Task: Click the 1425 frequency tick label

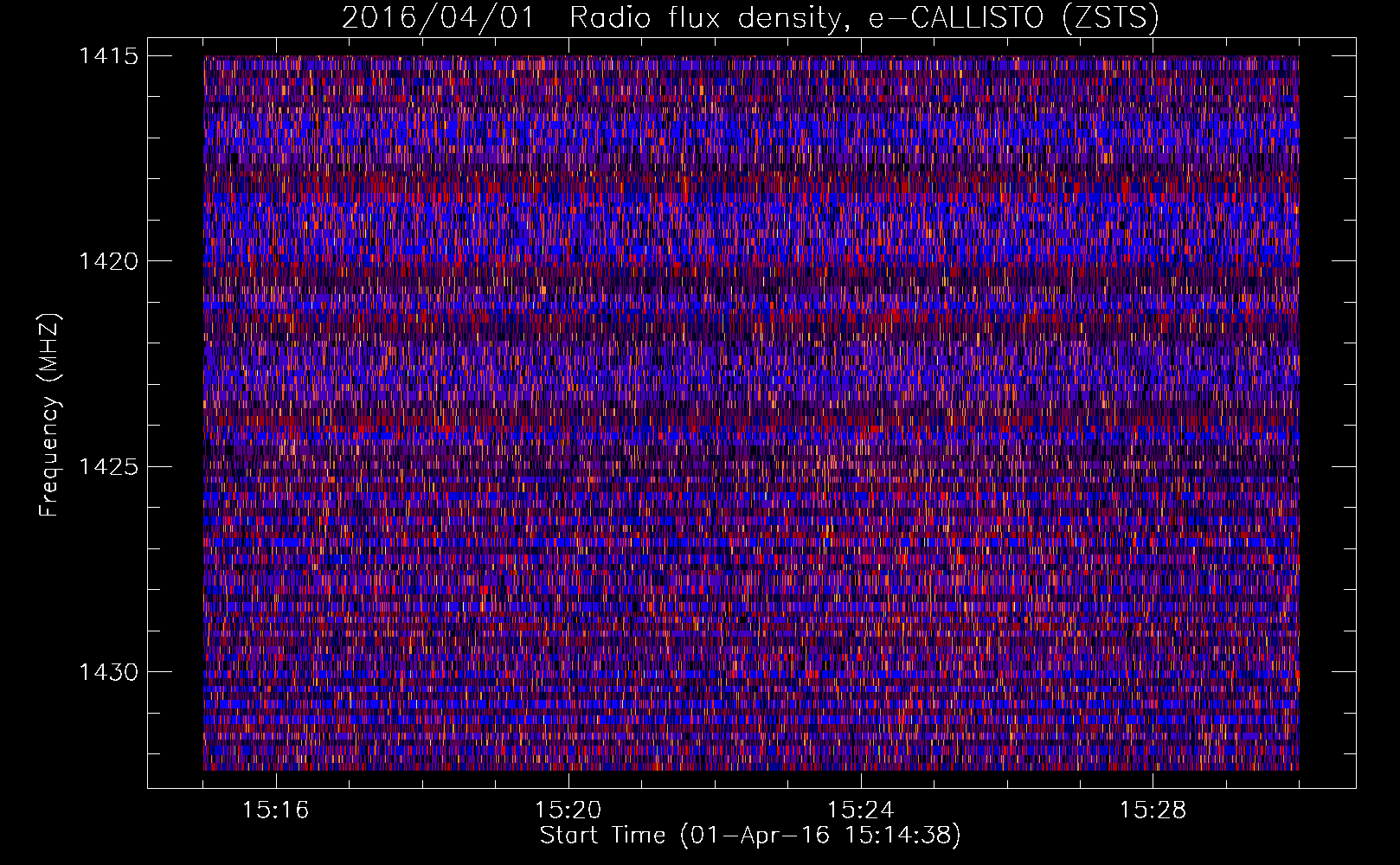Action: pos(108,467)
